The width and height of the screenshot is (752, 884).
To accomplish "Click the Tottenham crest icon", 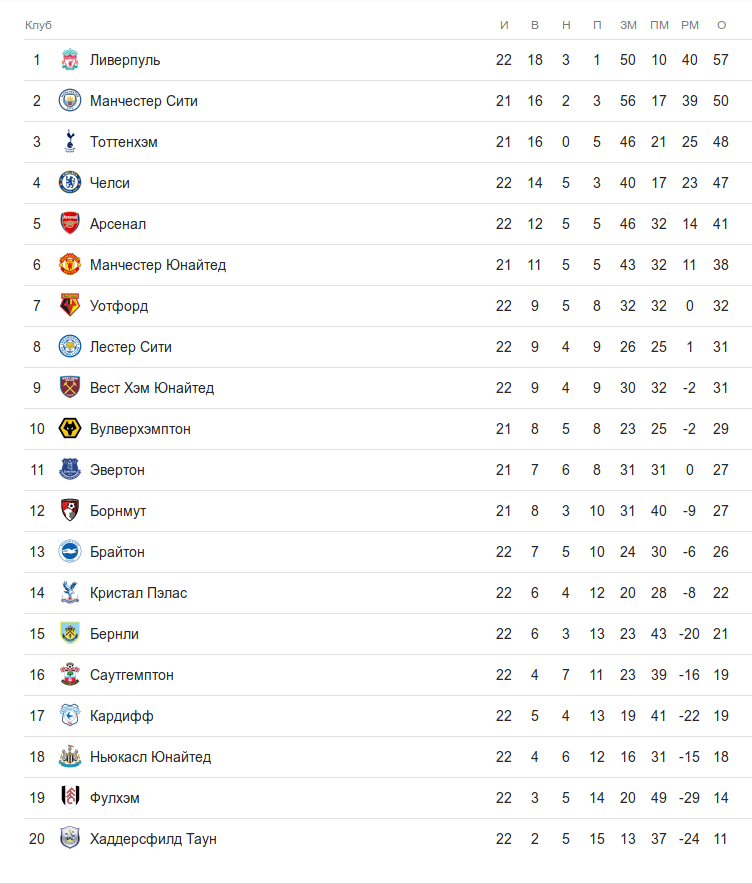I will click(69, 142).
